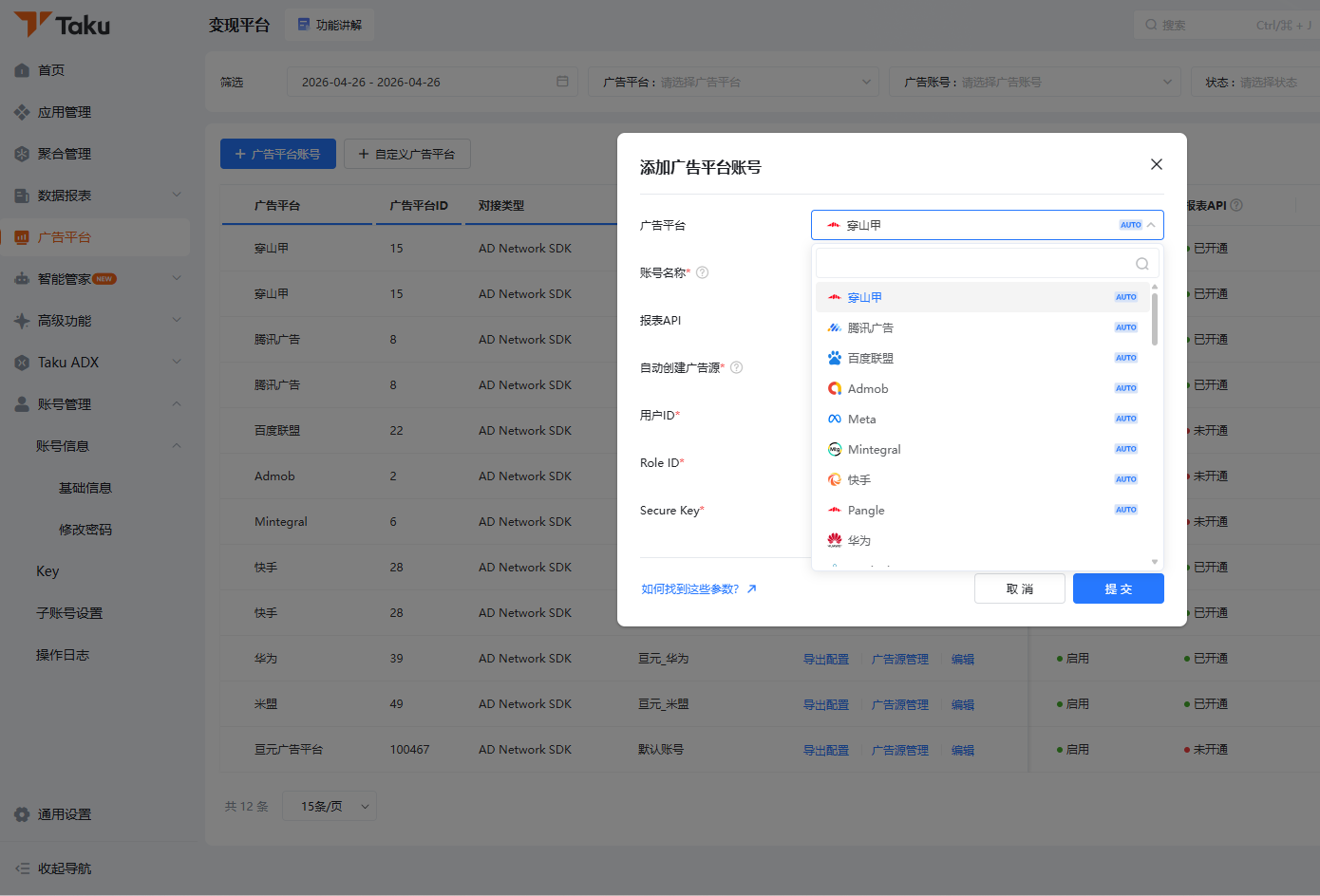Open the 广告账号 filter dropdown
This screenshot has width=1320, height=896.
point(1035,82)
